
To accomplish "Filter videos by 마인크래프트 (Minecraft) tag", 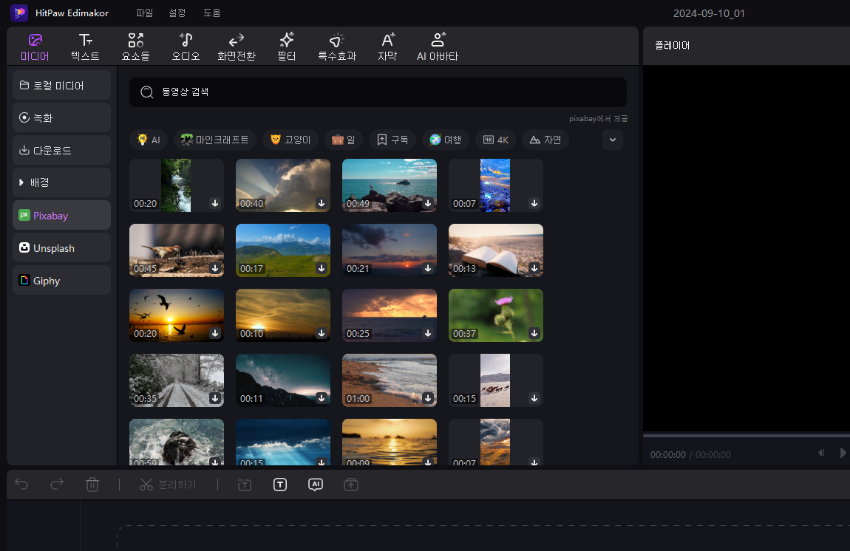I will [x=216, y=140].
